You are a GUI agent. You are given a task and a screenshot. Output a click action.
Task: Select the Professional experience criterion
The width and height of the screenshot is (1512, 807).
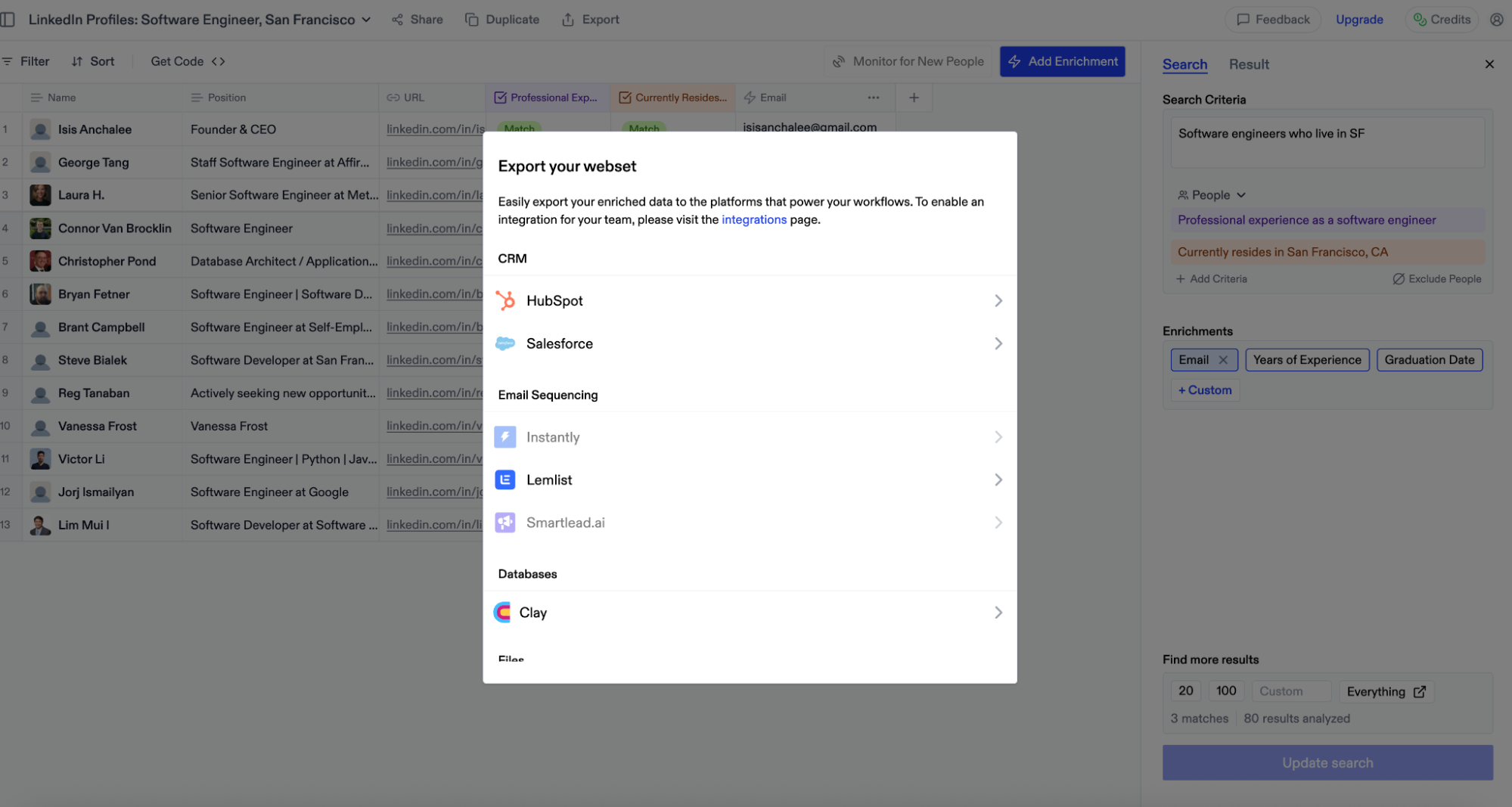coord(1327,220)
